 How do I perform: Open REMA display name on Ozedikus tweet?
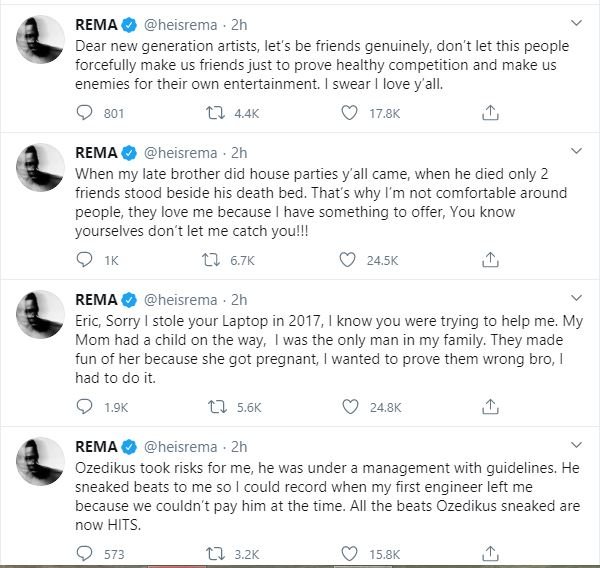pos(96,447)
